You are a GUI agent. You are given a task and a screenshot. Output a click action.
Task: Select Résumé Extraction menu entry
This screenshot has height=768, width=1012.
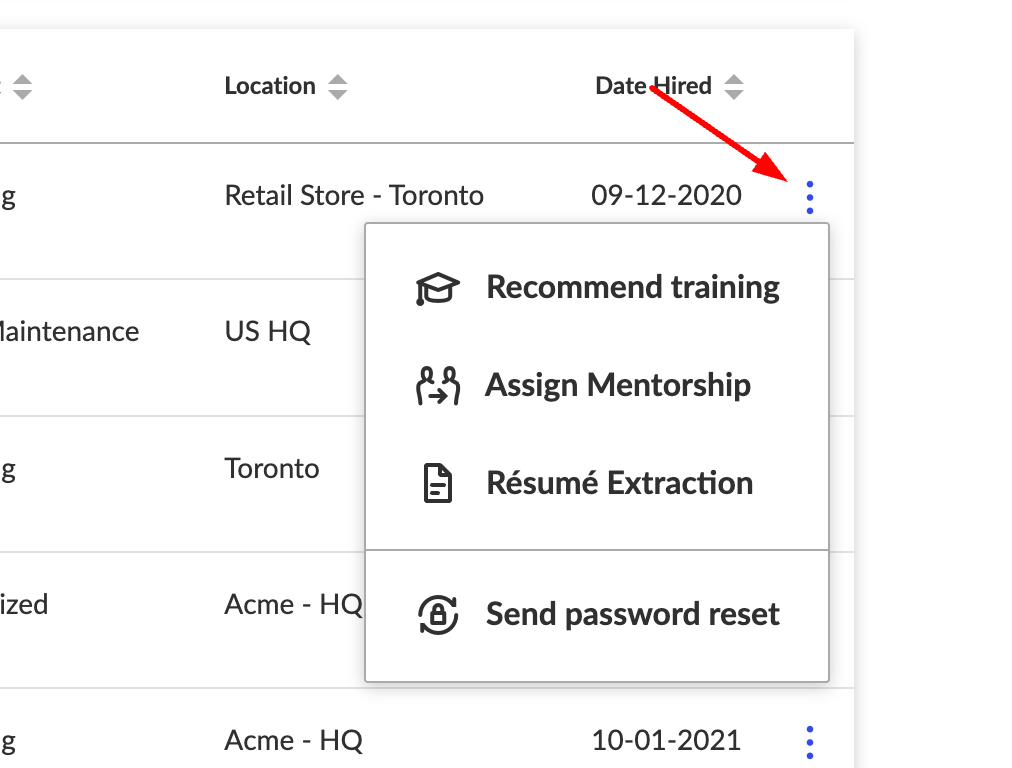tap(619, 483)
